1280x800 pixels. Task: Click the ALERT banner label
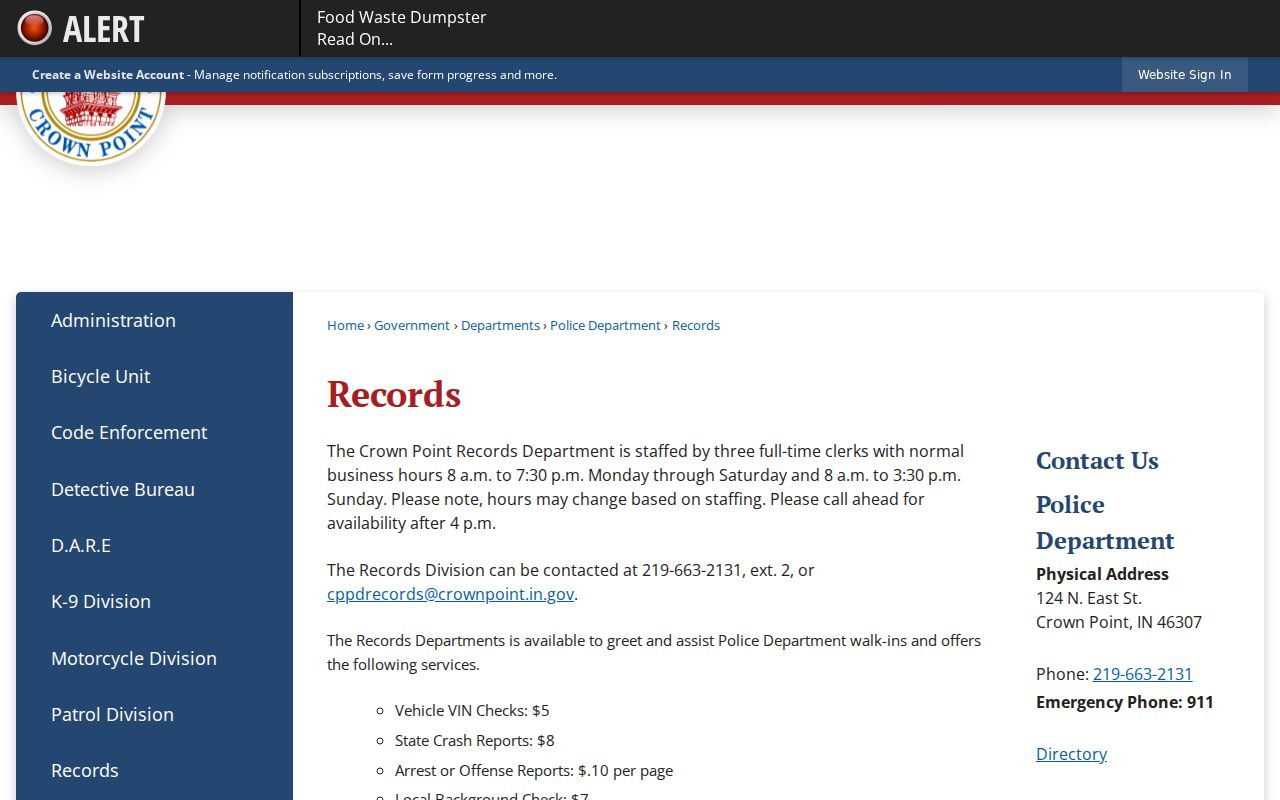(x=103, y=29)
